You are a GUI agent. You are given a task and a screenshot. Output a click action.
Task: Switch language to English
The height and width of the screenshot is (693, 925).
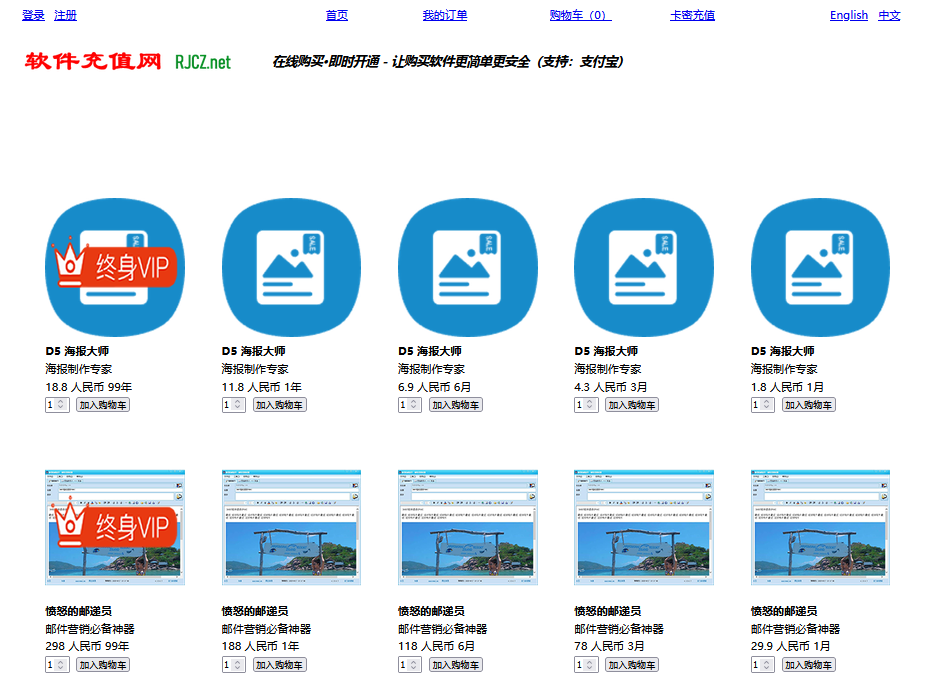pyautogui.click(x=849, y=15)
